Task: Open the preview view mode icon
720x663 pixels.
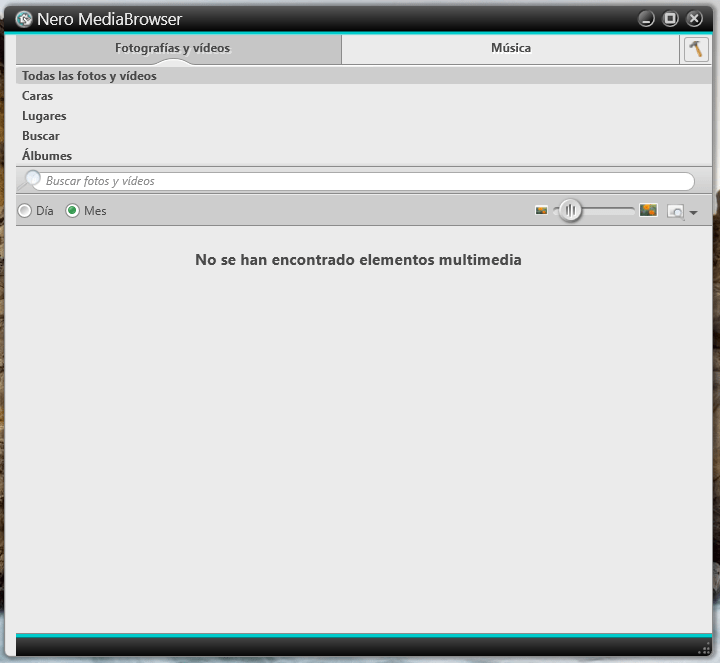Action: coord(675,212)
